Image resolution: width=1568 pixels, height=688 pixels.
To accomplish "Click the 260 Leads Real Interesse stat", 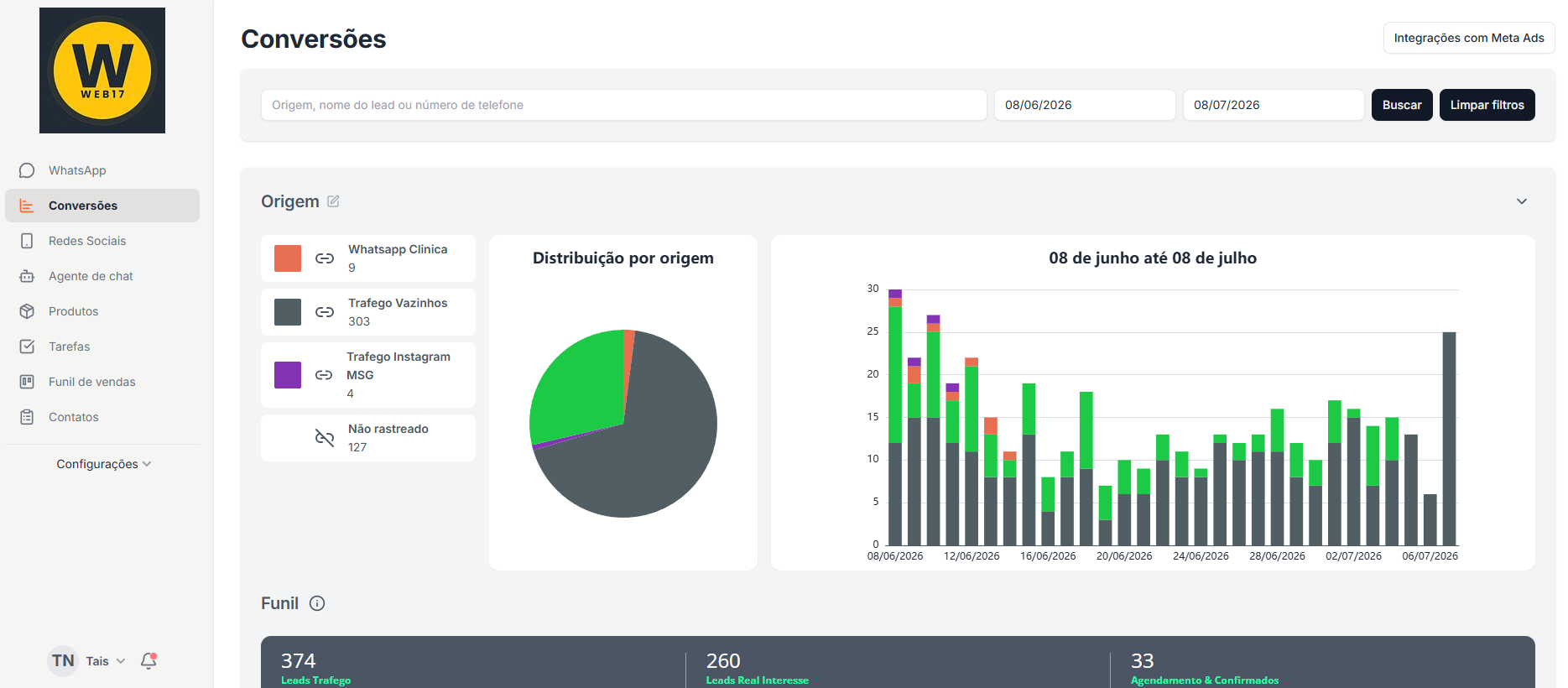I will coord(757,669).
